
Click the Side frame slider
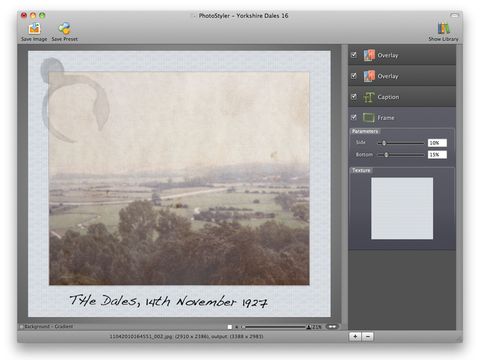[401, 143]
